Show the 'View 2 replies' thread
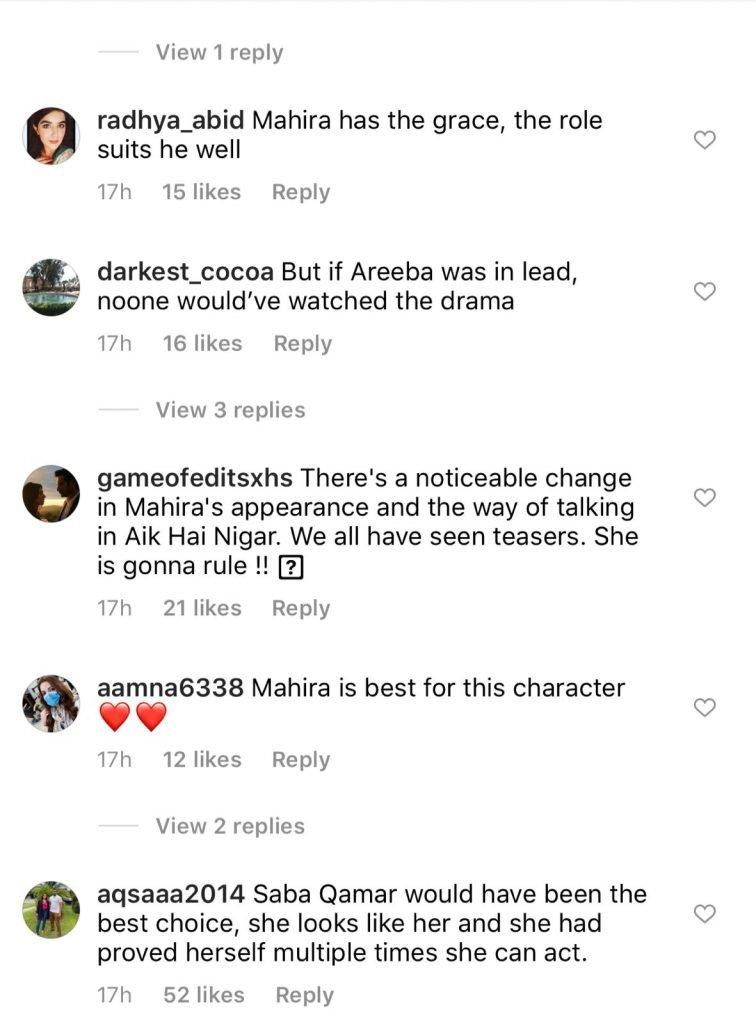 click(230, 826)
